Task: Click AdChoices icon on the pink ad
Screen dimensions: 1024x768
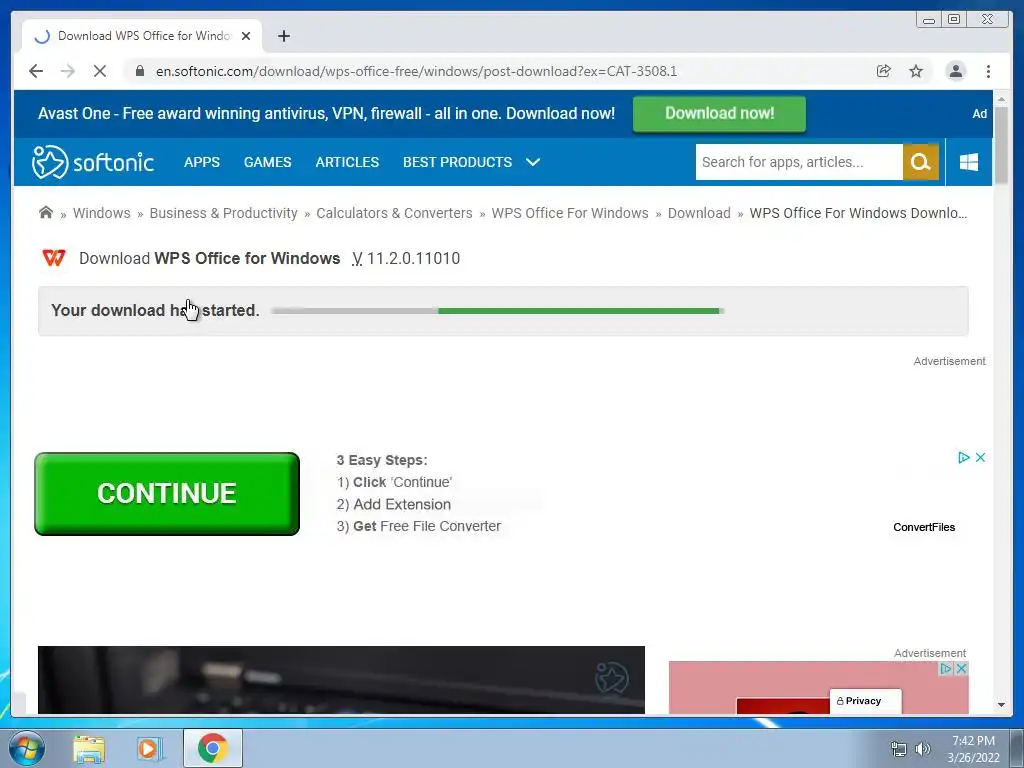Action: (x=946, y=668)
